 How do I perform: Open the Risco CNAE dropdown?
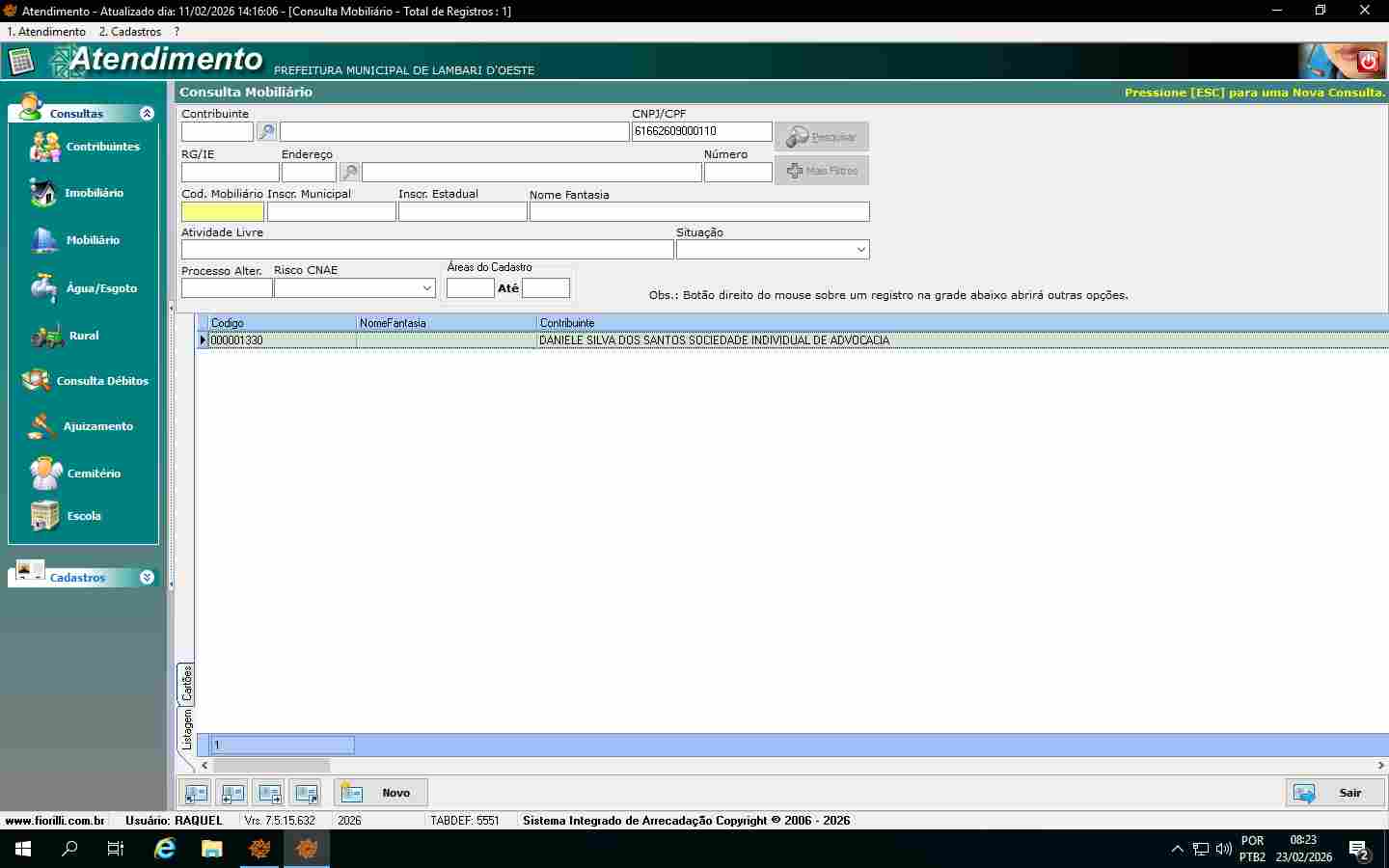coord(426,288)
